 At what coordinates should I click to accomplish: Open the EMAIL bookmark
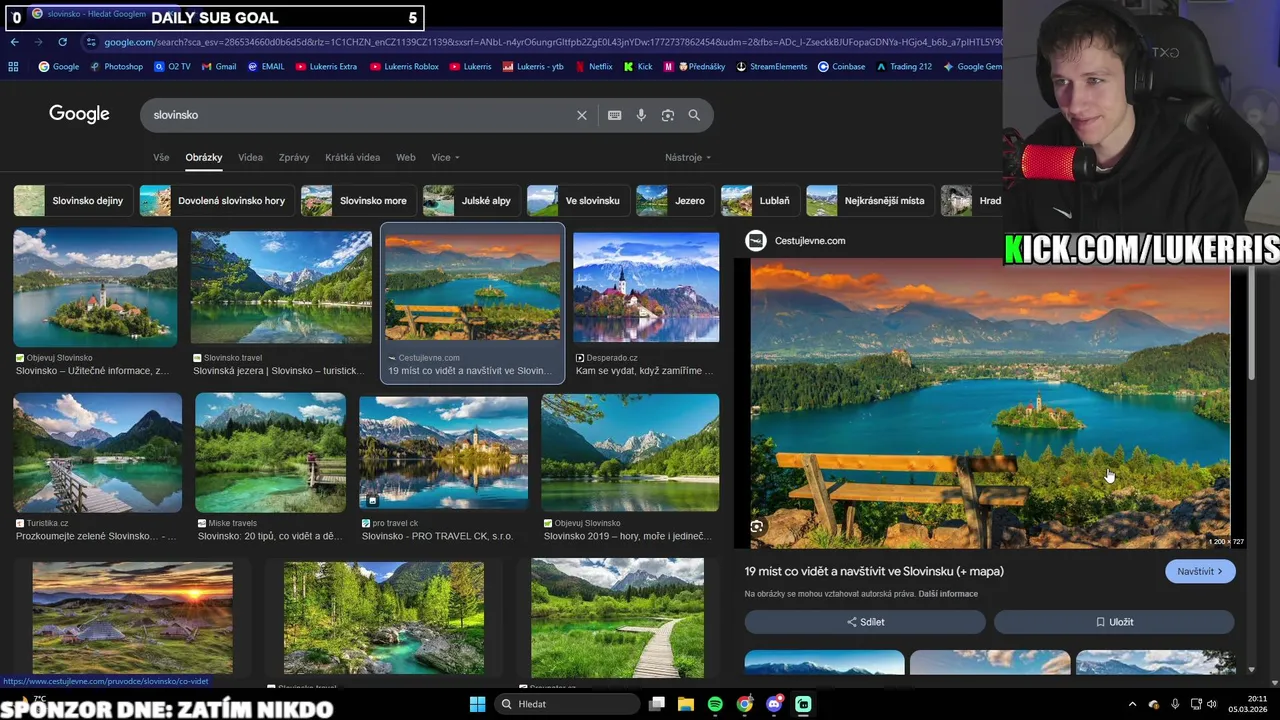click(266, 67)
